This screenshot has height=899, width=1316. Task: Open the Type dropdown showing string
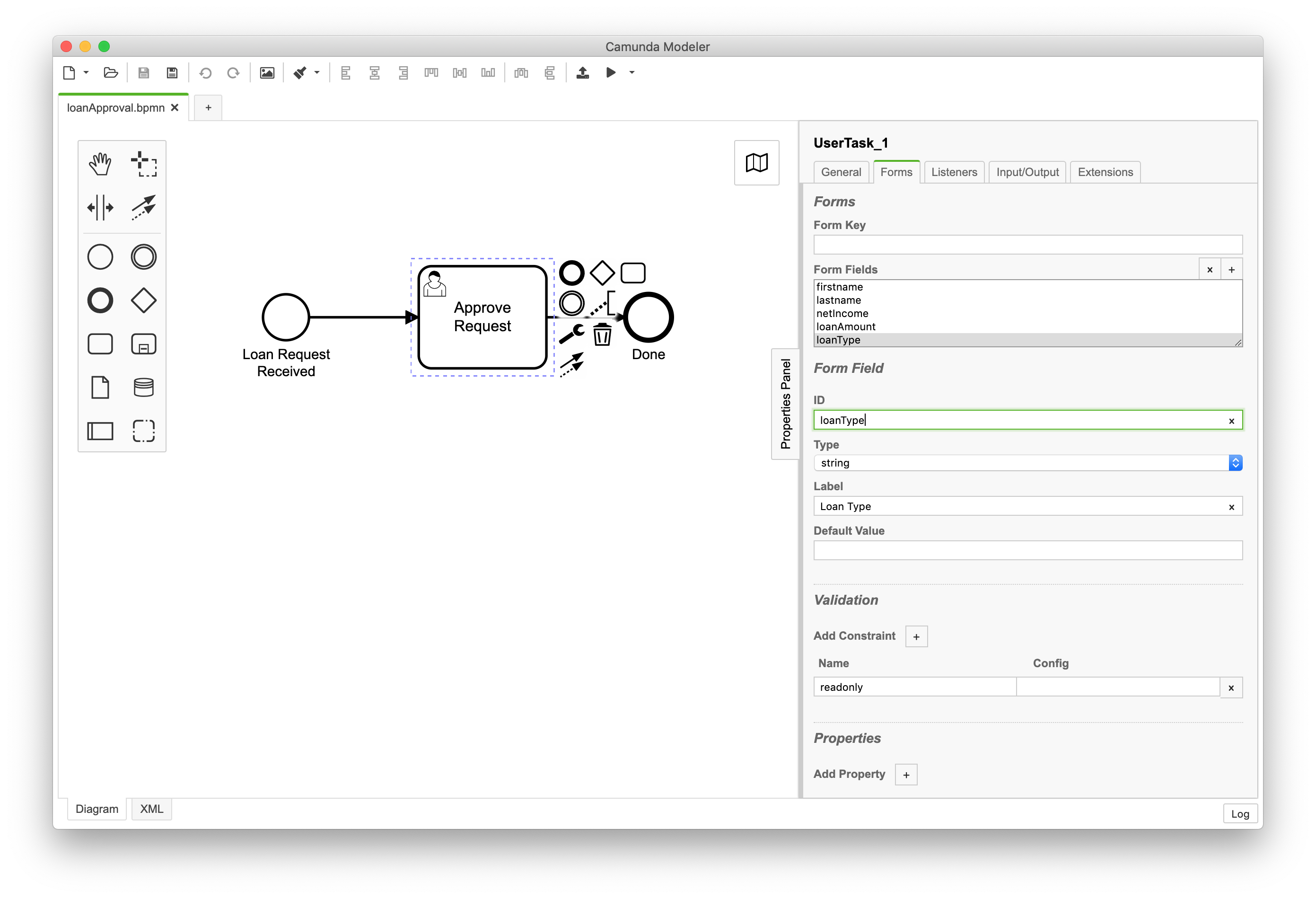(1028, 463)
